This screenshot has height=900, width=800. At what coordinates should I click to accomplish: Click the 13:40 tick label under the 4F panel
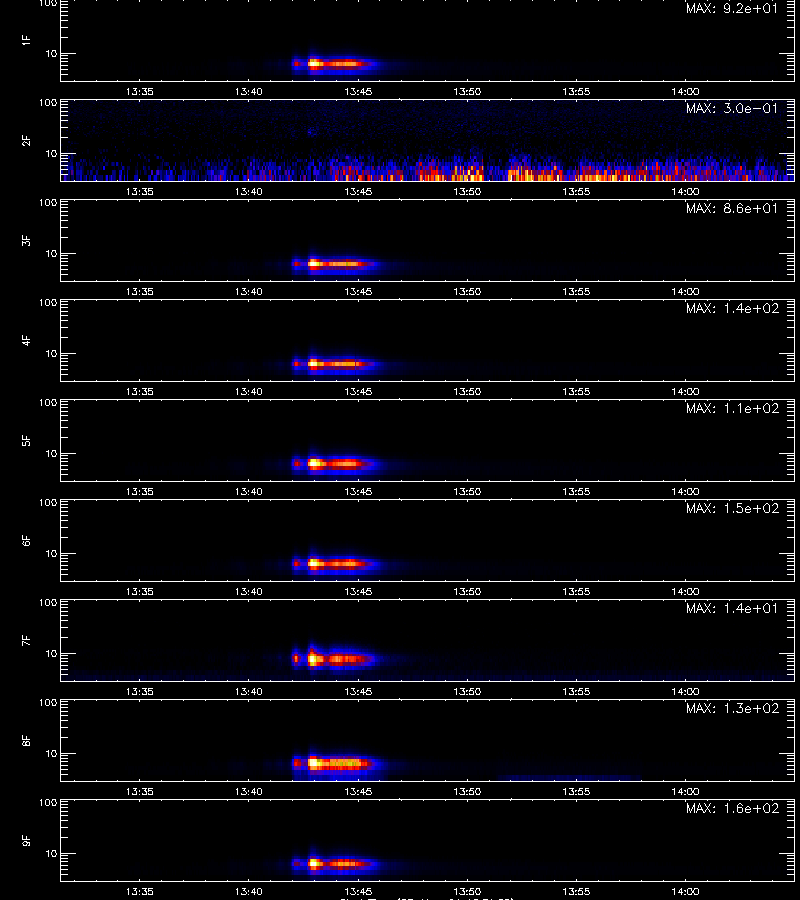pyautogui.click(x=248, y=391)
